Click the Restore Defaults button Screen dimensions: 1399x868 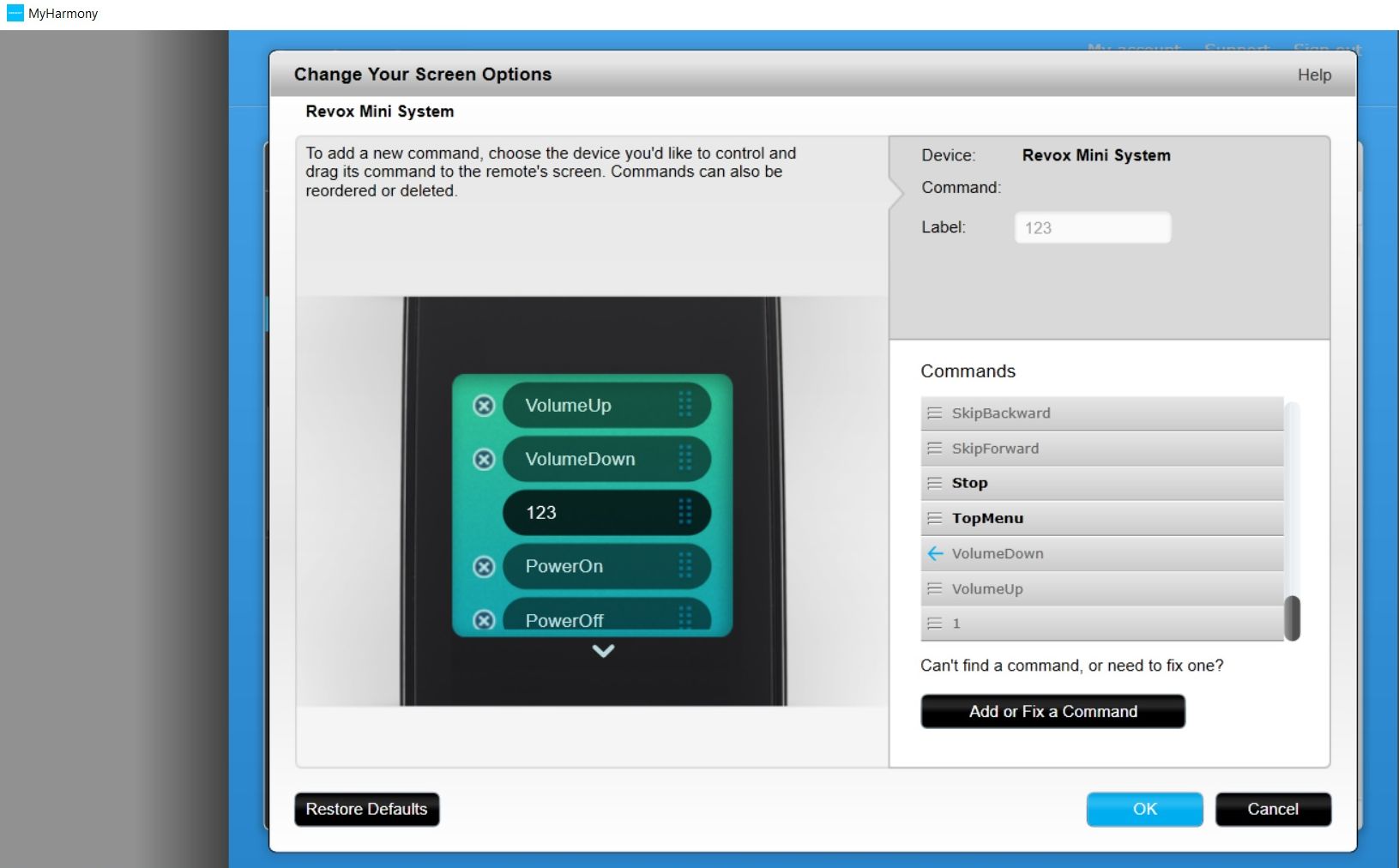366,810
